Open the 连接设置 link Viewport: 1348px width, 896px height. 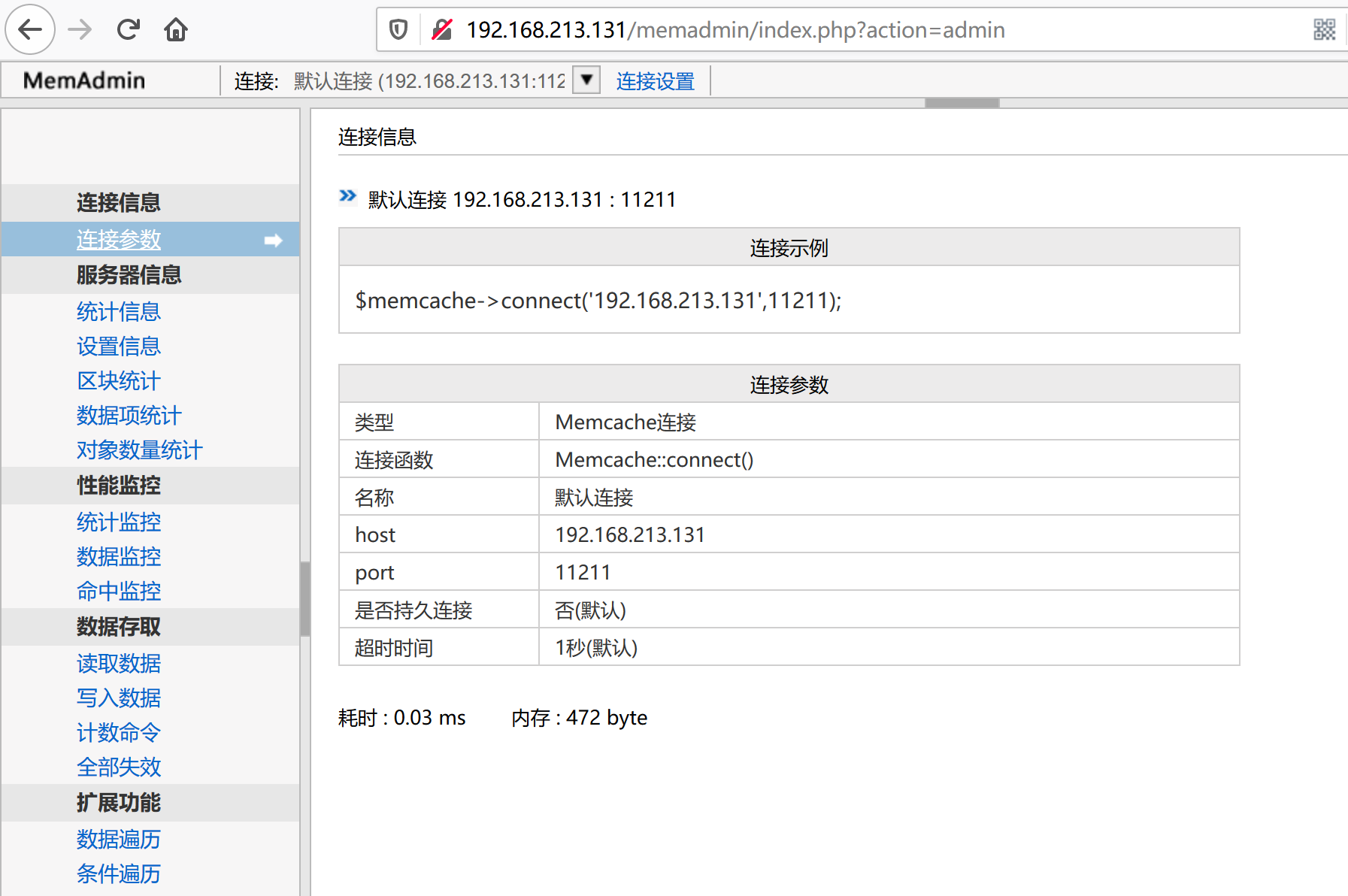pyautogui.click(x=656, y=81)
